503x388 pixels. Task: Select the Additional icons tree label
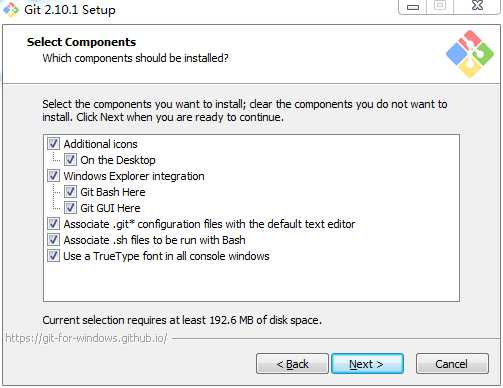point(100,144)
